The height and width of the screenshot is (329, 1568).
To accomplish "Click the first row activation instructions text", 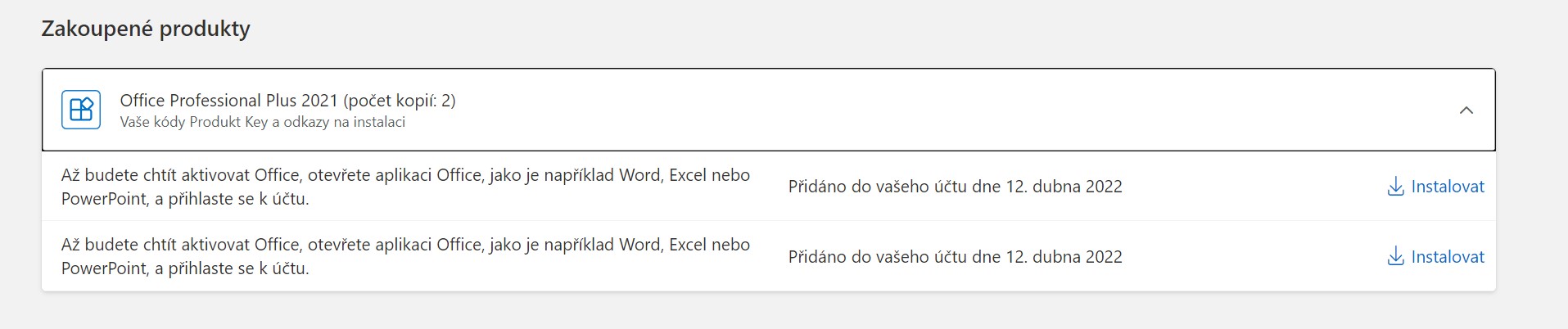I will (405, 187).
